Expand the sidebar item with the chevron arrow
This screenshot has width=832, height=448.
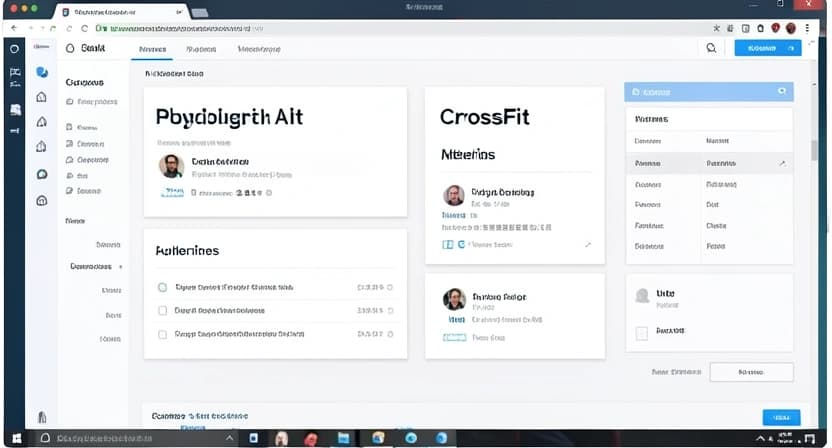click(x=121, y=267)
